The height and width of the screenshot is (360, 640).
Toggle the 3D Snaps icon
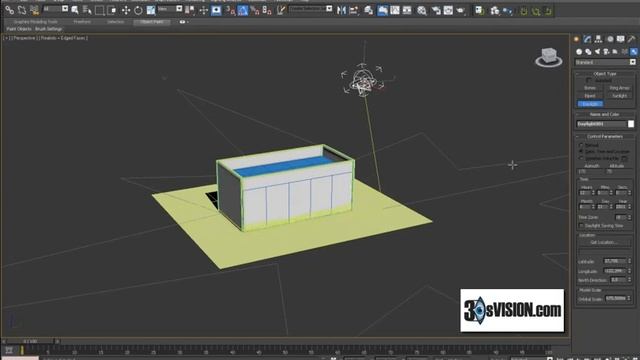tap(230, 10)
